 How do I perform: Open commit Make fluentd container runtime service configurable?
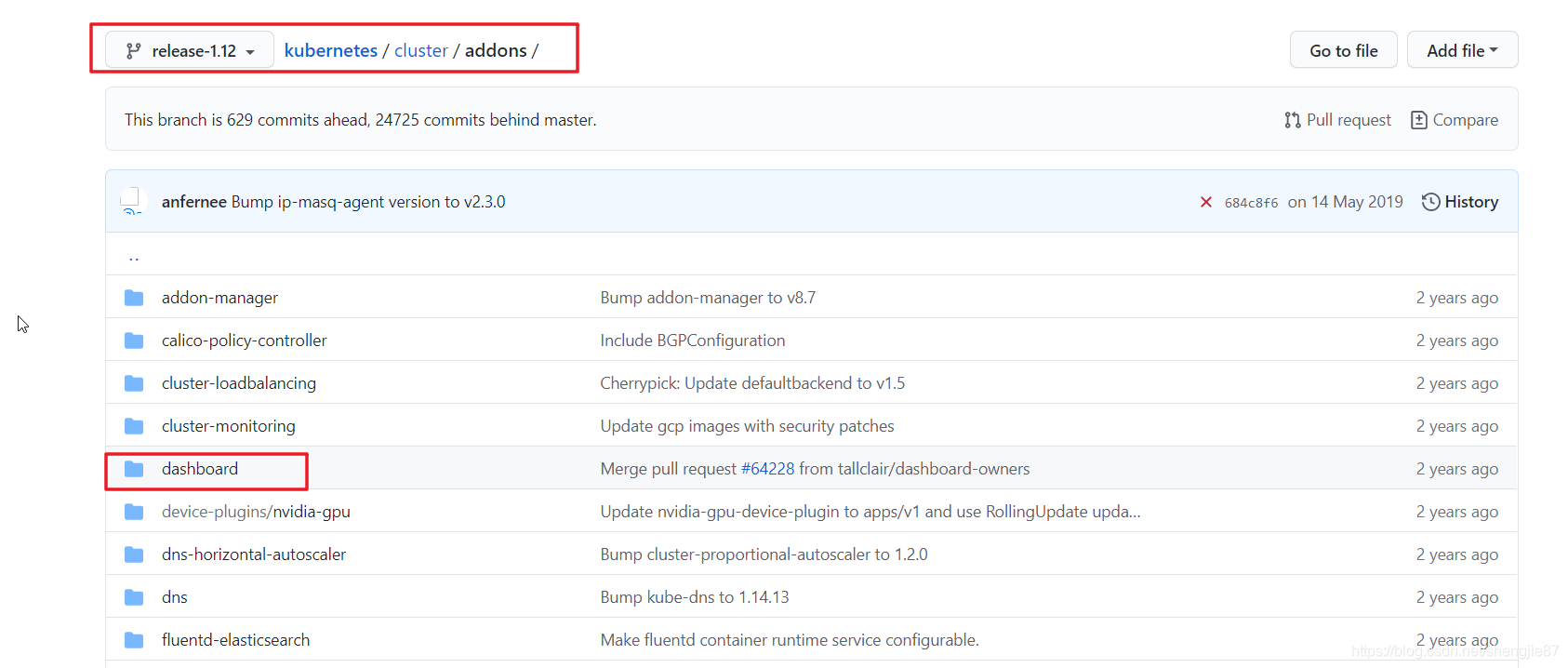(x=790, y=640)
